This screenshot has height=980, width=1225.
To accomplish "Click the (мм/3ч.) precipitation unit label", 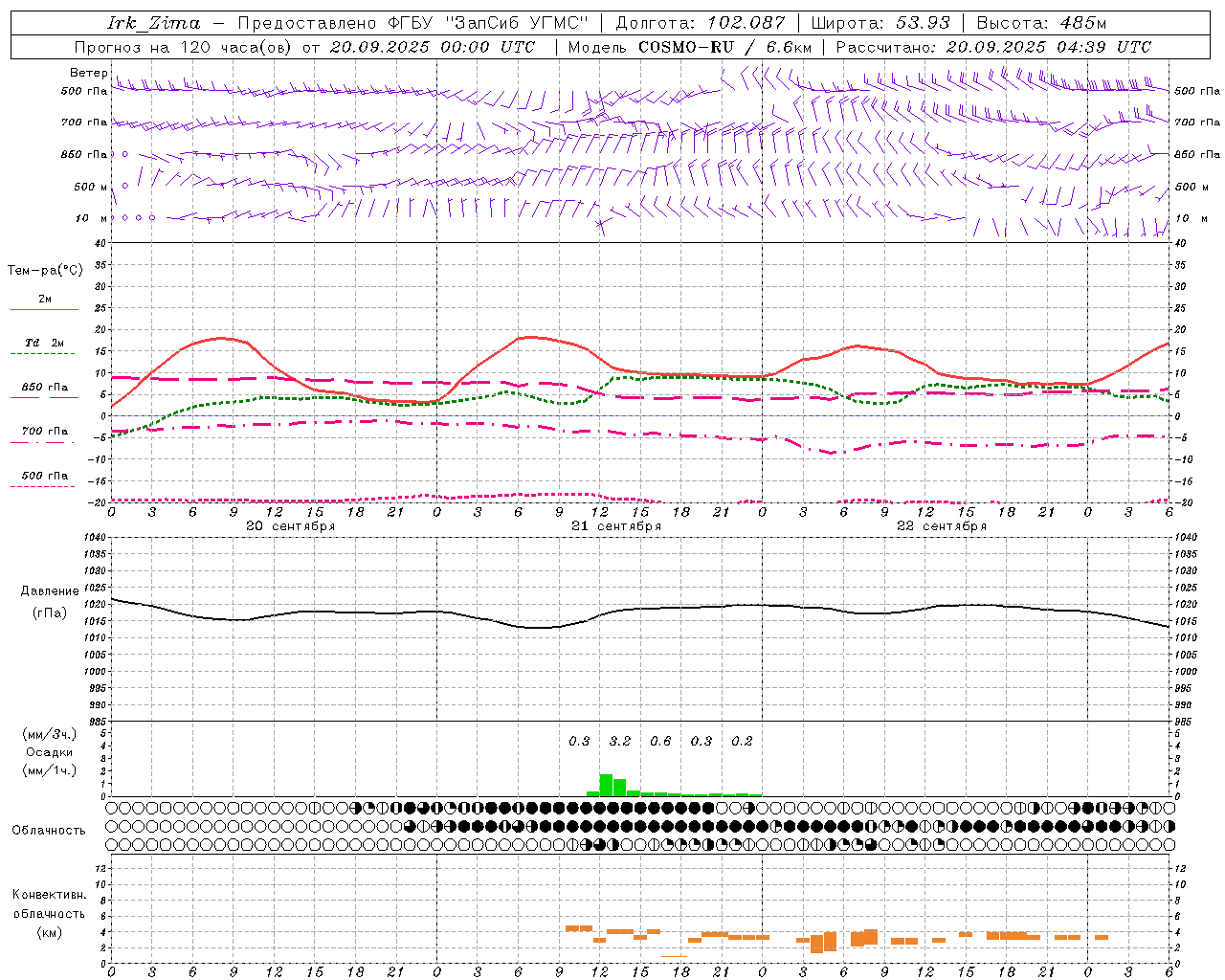I will pos(50,735).
